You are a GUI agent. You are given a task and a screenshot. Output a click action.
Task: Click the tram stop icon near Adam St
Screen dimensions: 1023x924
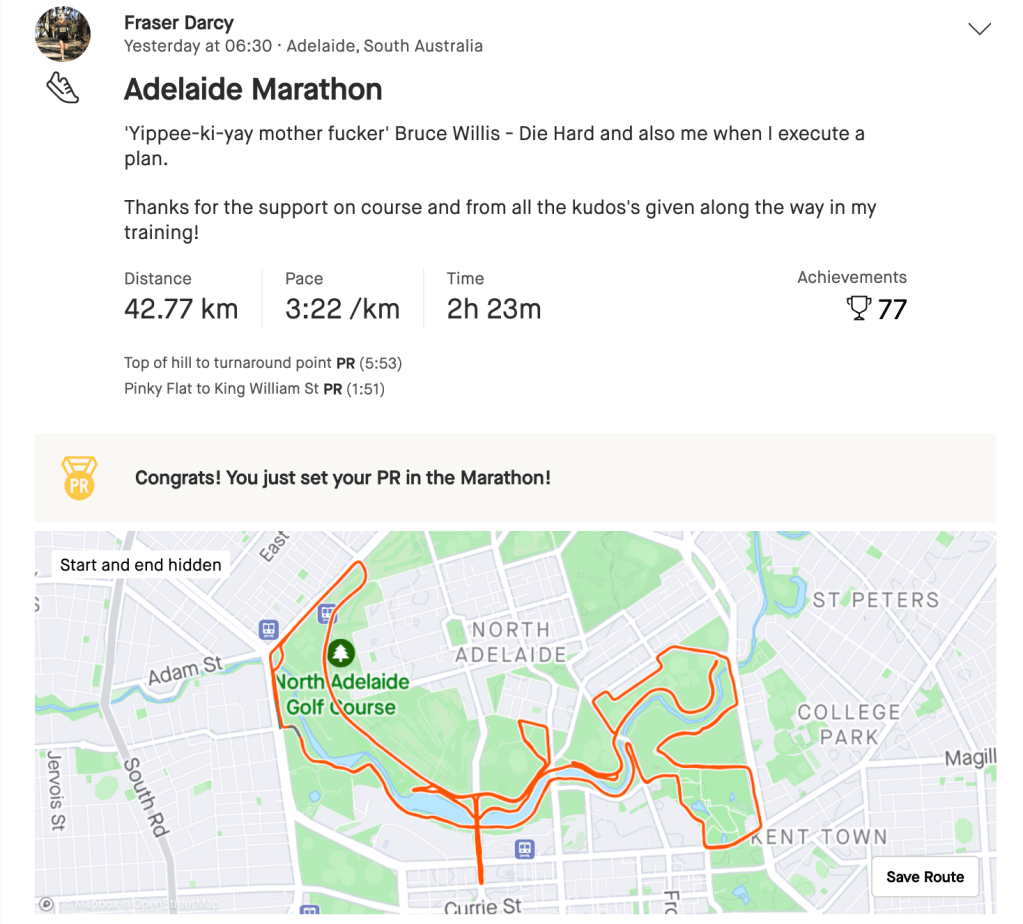267,629
